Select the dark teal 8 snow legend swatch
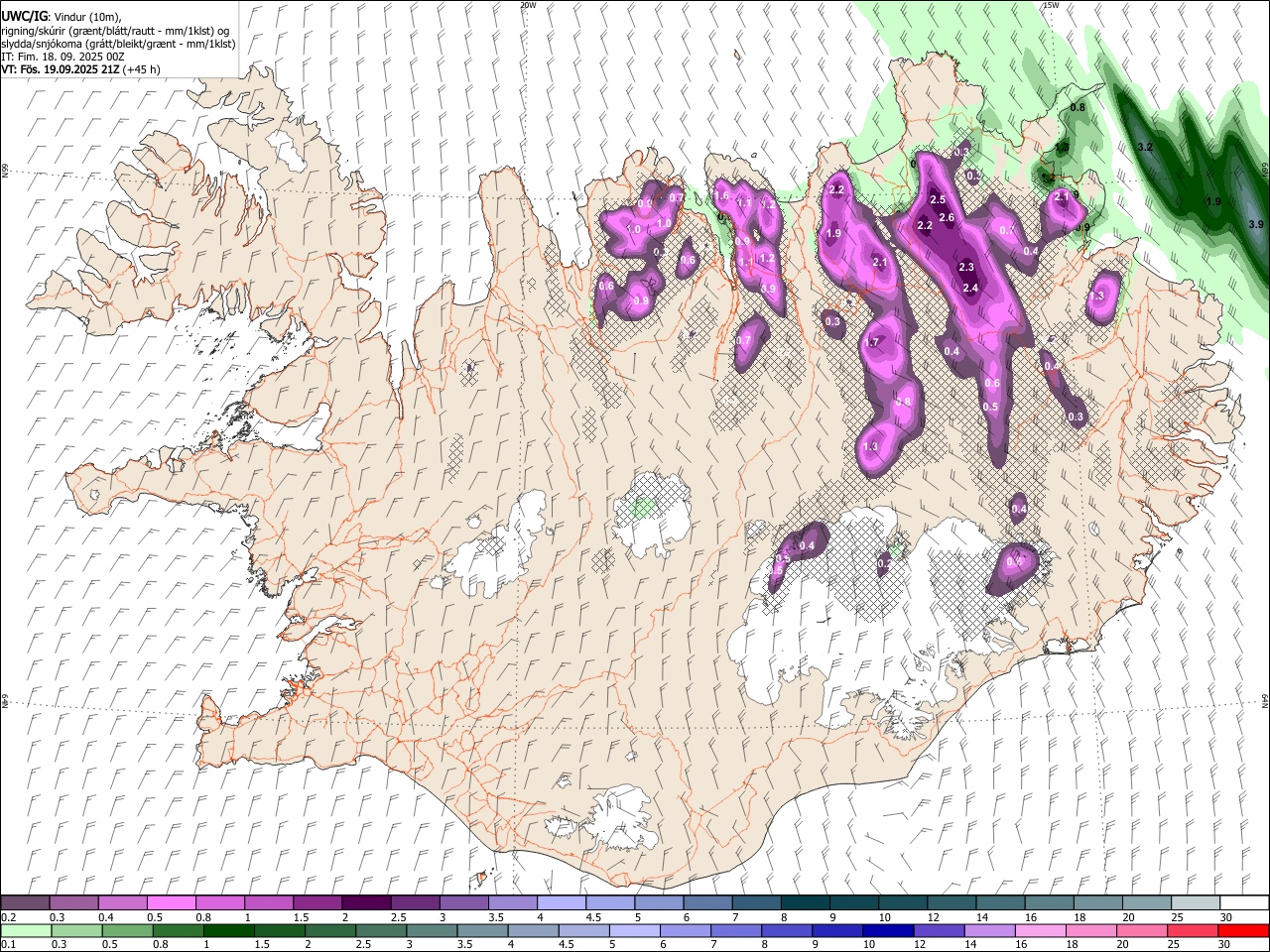Image resolution: width=1270 pixels, height=952 pixels. (806, 903)
